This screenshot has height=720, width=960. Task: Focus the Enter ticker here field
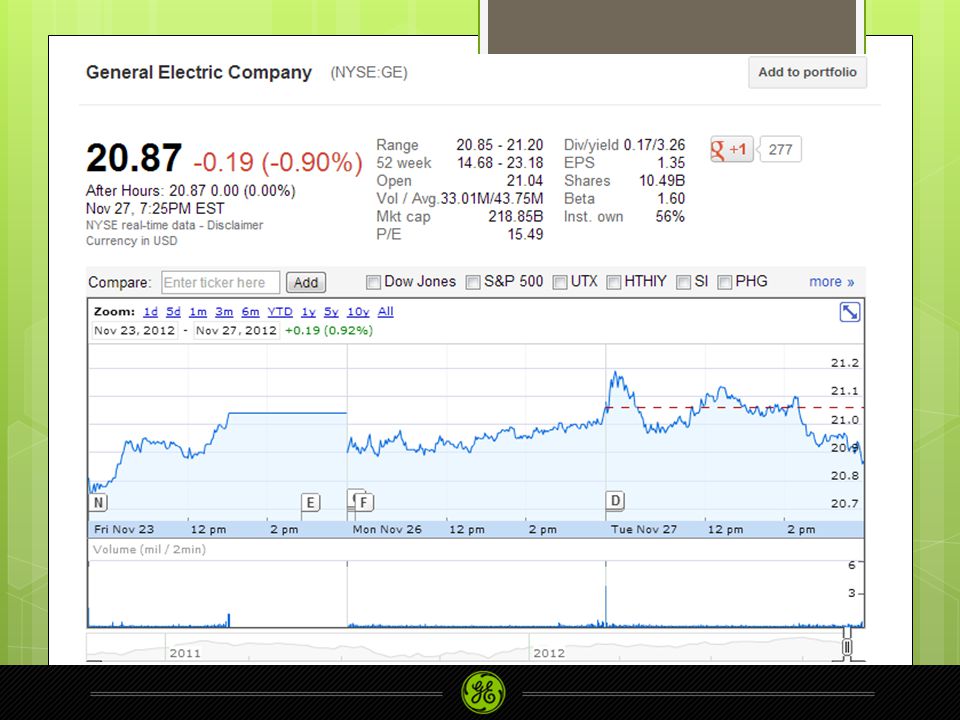point(220,282)
